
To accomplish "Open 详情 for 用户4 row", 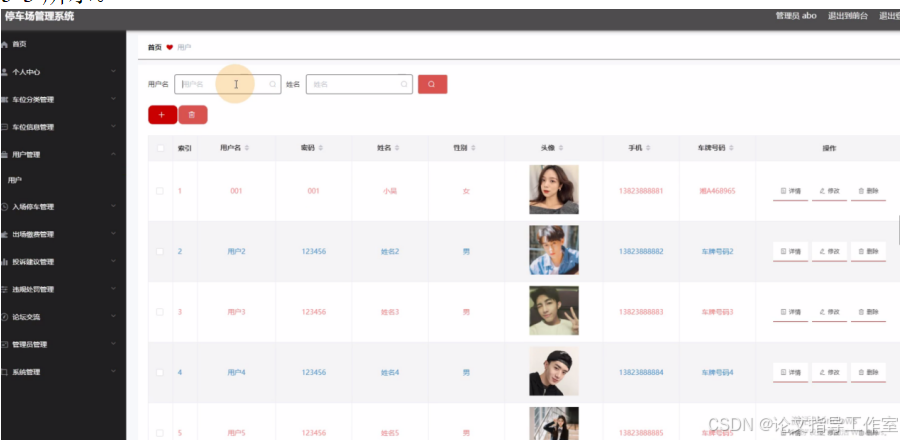I will coord(790,372).
